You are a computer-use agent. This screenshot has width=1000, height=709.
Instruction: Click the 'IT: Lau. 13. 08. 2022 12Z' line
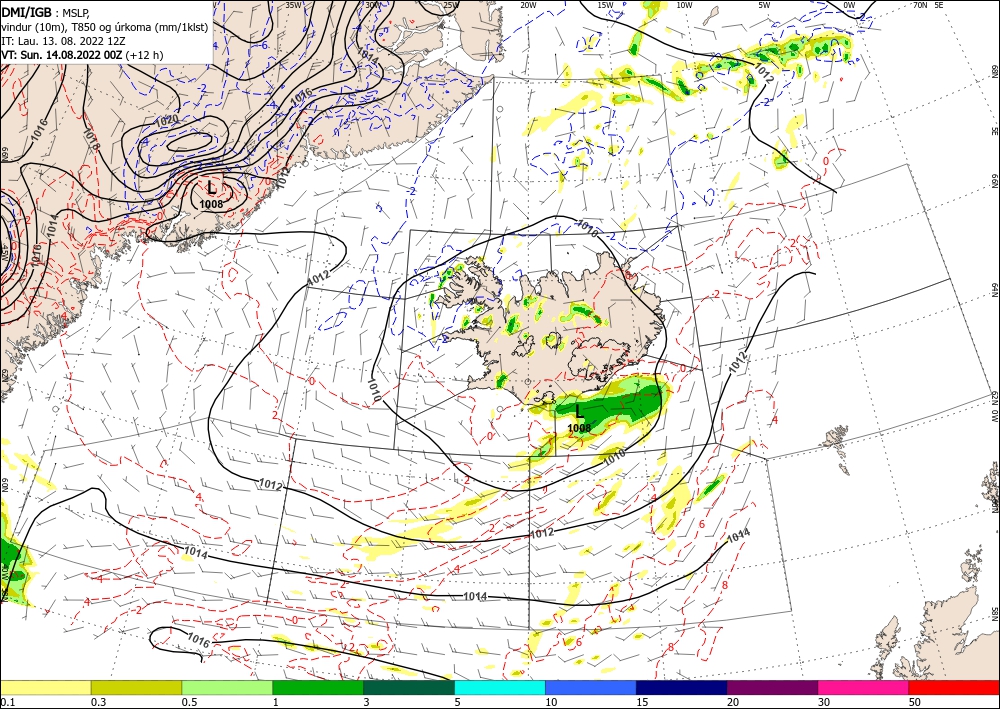[63, 41]
